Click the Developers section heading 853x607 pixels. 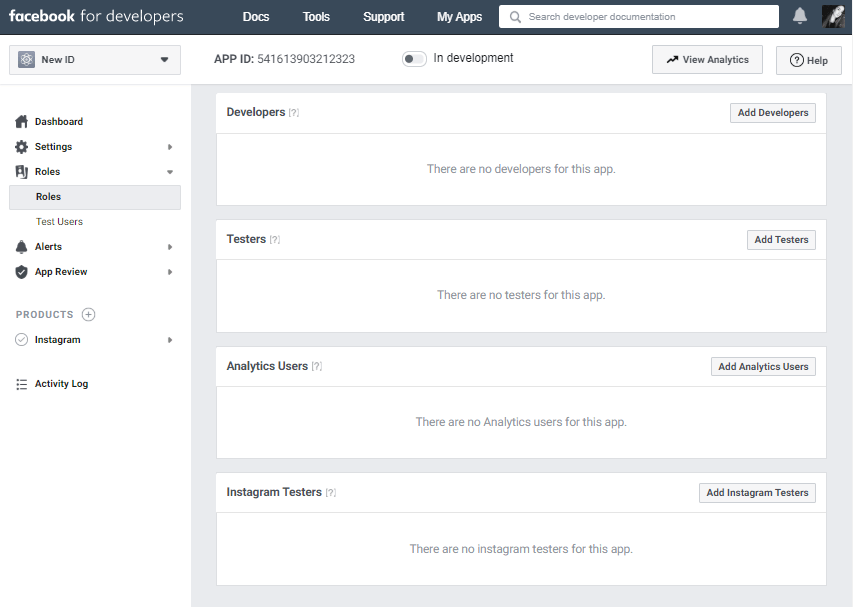pos(256,112)
